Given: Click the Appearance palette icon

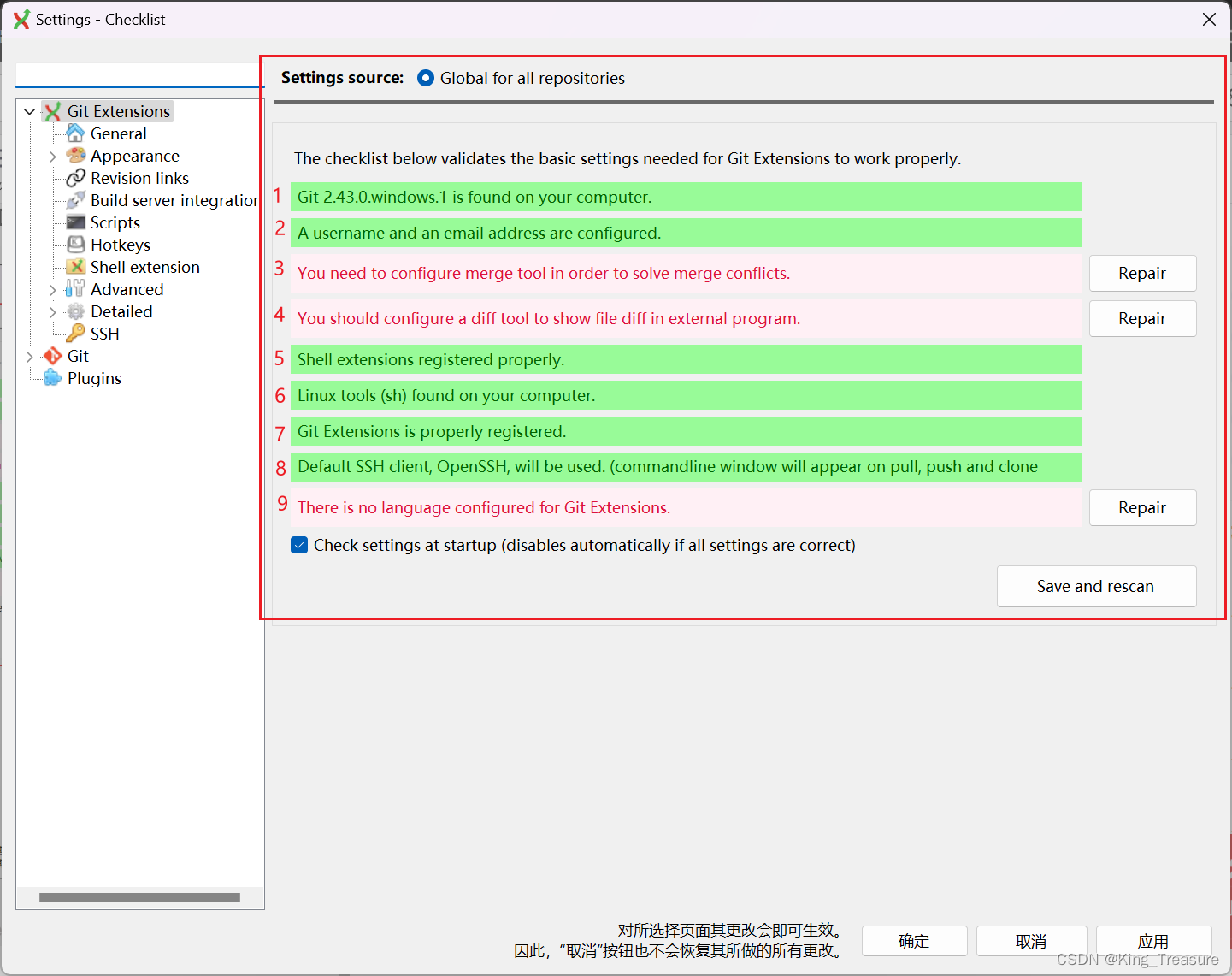Looking at the screenshot, I should click(75, 156).
